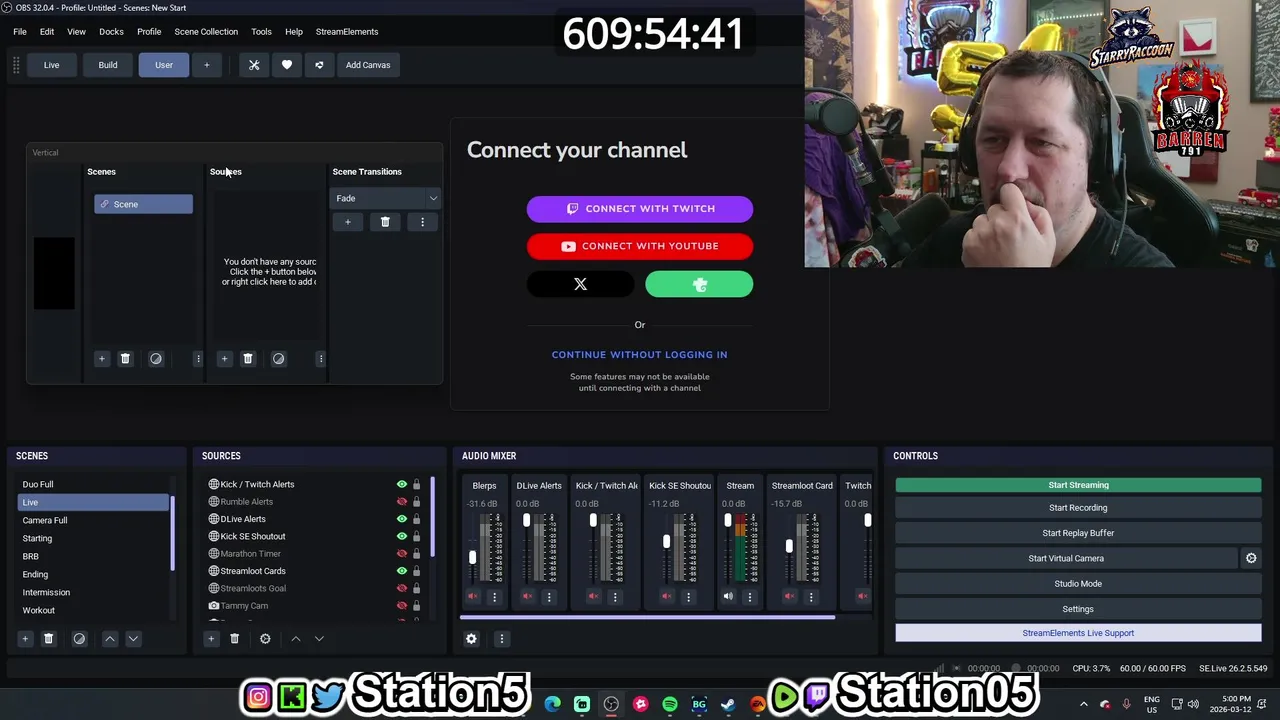Open the Scene Collection menu

point(206,32)
